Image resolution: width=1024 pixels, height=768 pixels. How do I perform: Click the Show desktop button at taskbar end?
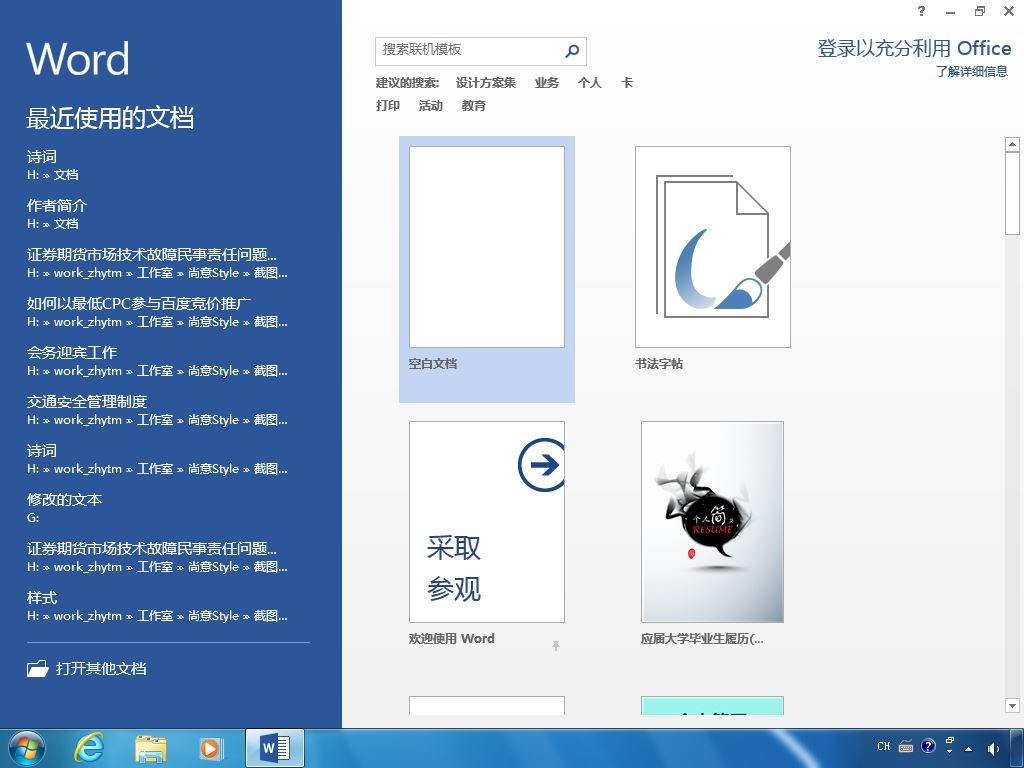pos(1019,748)
